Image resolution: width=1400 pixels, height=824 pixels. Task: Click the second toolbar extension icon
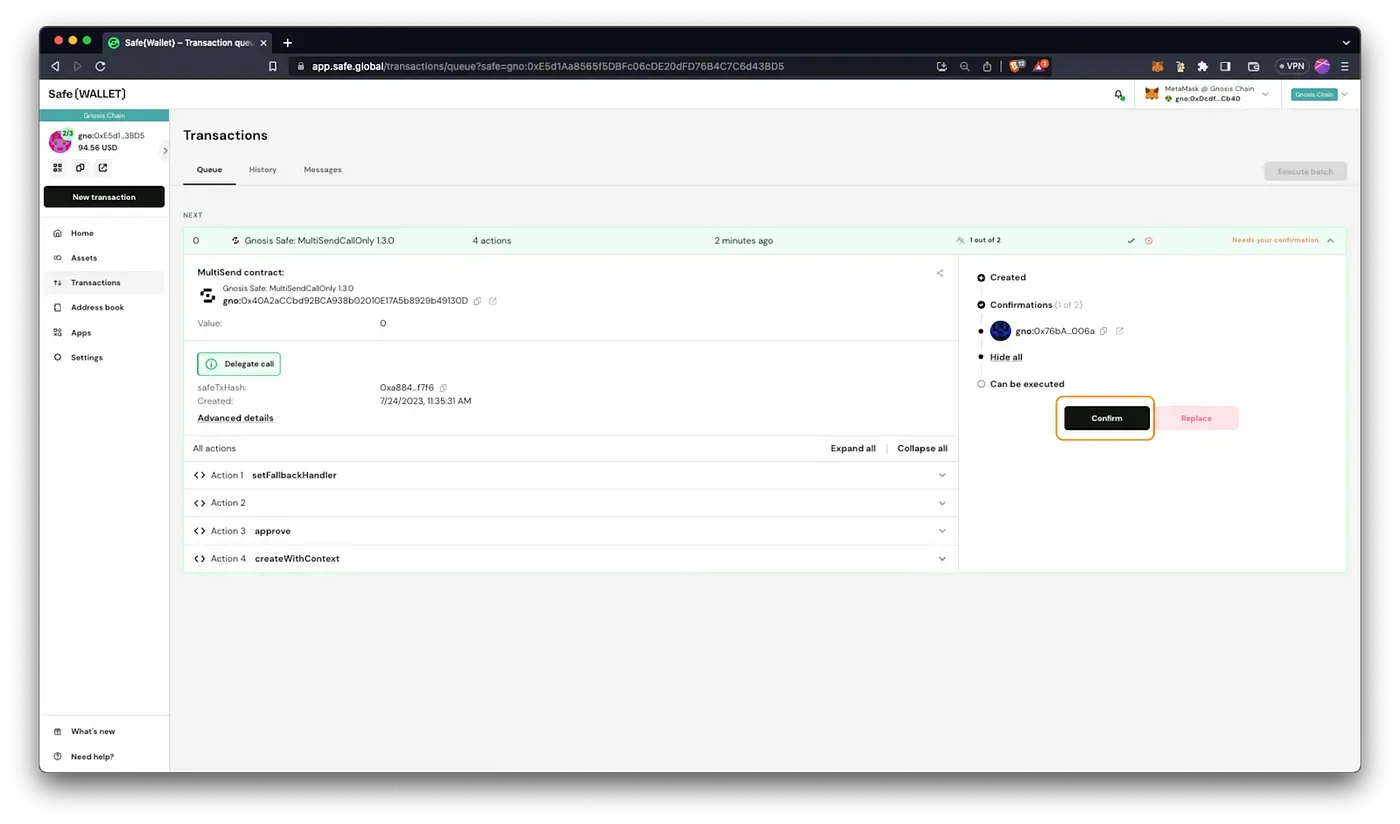pyautogui.click(x=1180, y=66)
